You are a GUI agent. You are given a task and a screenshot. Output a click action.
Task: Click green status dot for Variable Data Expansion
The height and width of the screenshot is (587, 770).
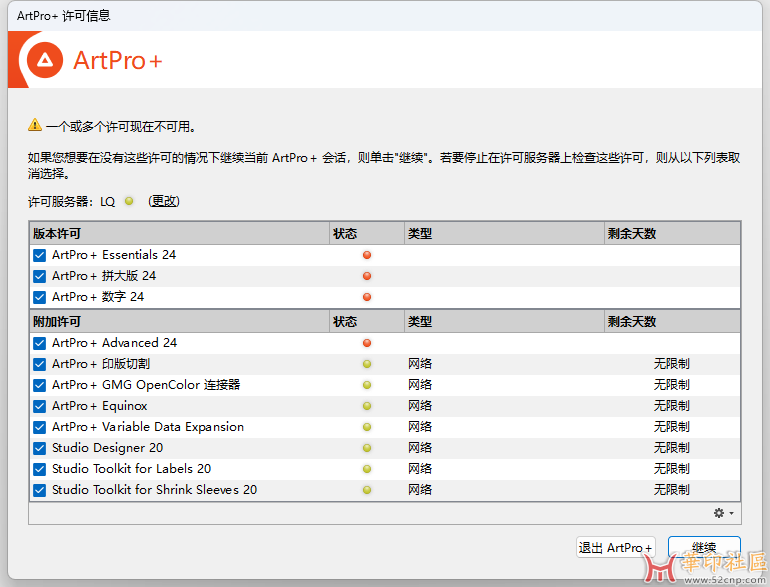pyautogui.click(x=367, y=427)
